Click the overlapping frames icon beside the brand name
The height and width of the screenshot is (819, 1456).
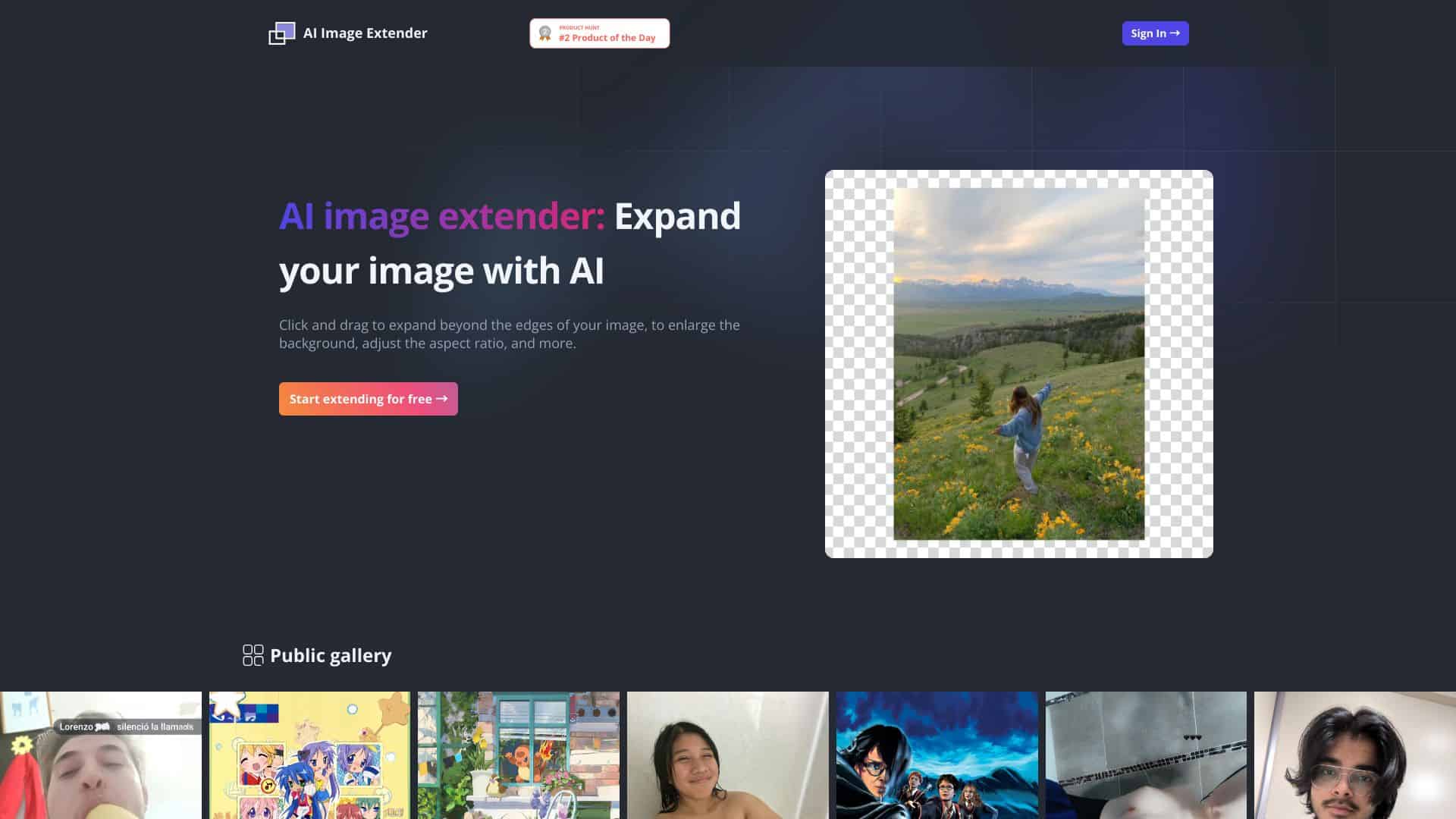281,33
